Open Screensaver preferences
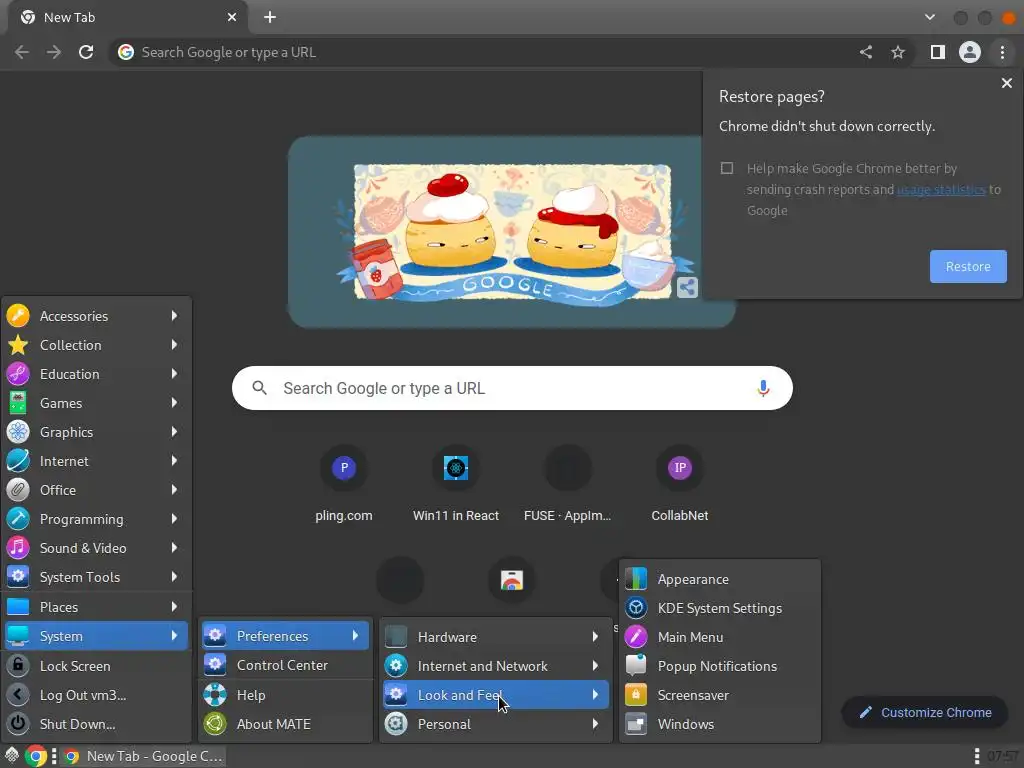The width and height of the screenshot is (1024, 768). point(720,695)
